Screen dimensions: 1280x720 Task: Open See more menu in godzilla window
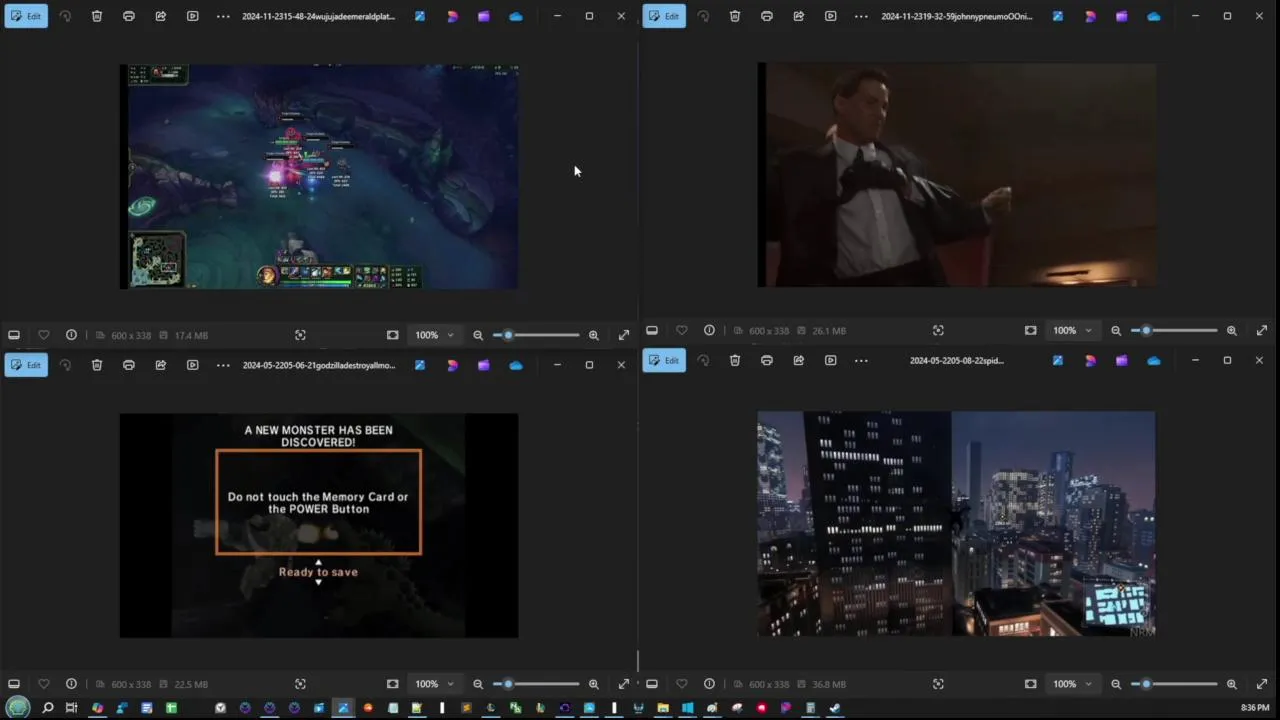tap(223, 365)
